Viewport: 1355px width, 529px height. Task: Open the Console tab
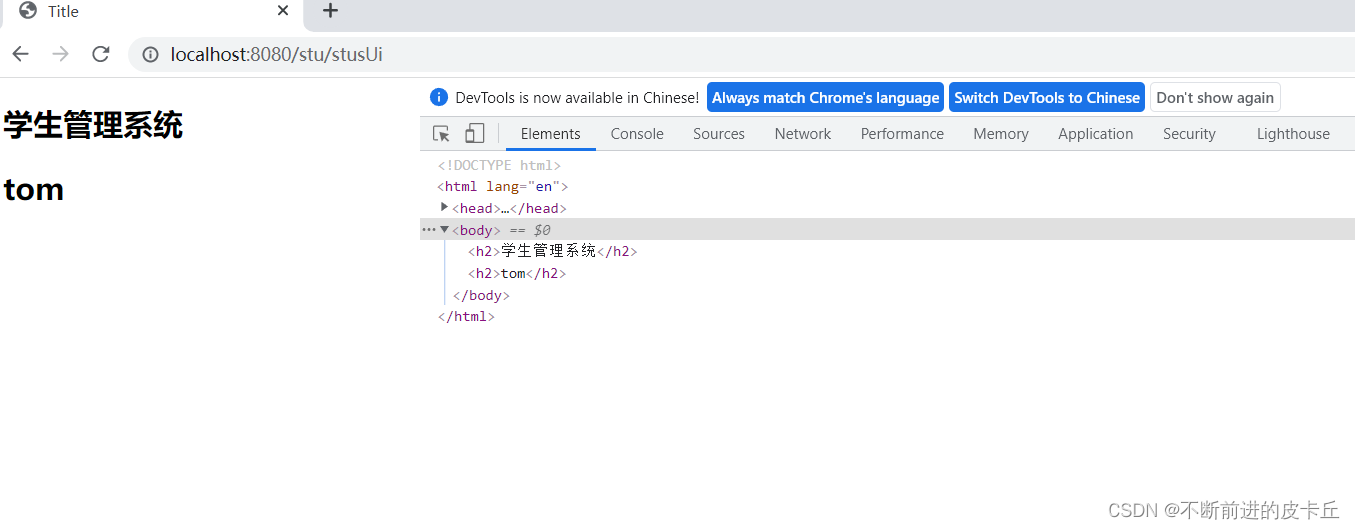(637, 134)
